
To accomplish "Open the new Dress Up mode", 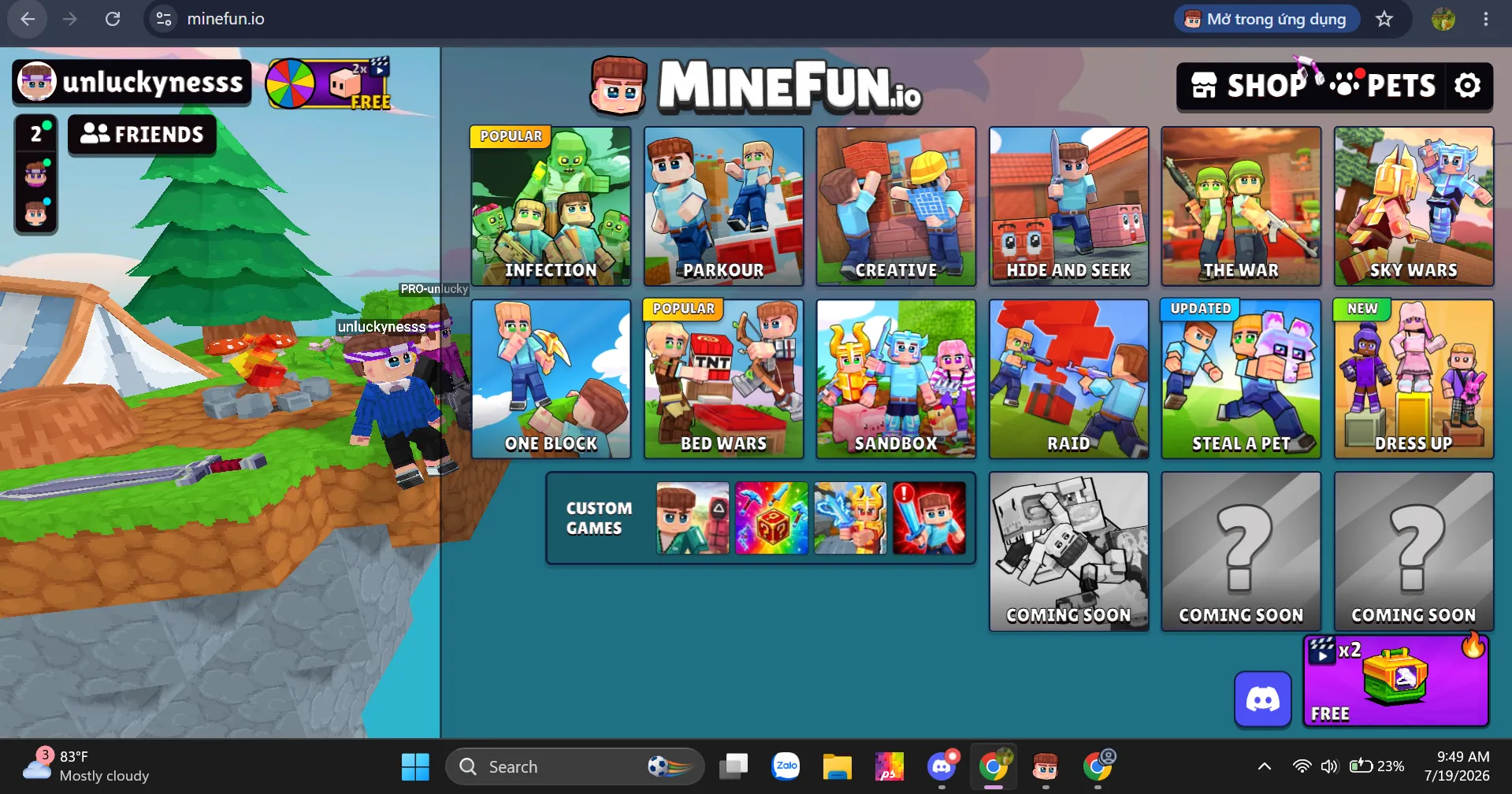I will click(1414, 379).
